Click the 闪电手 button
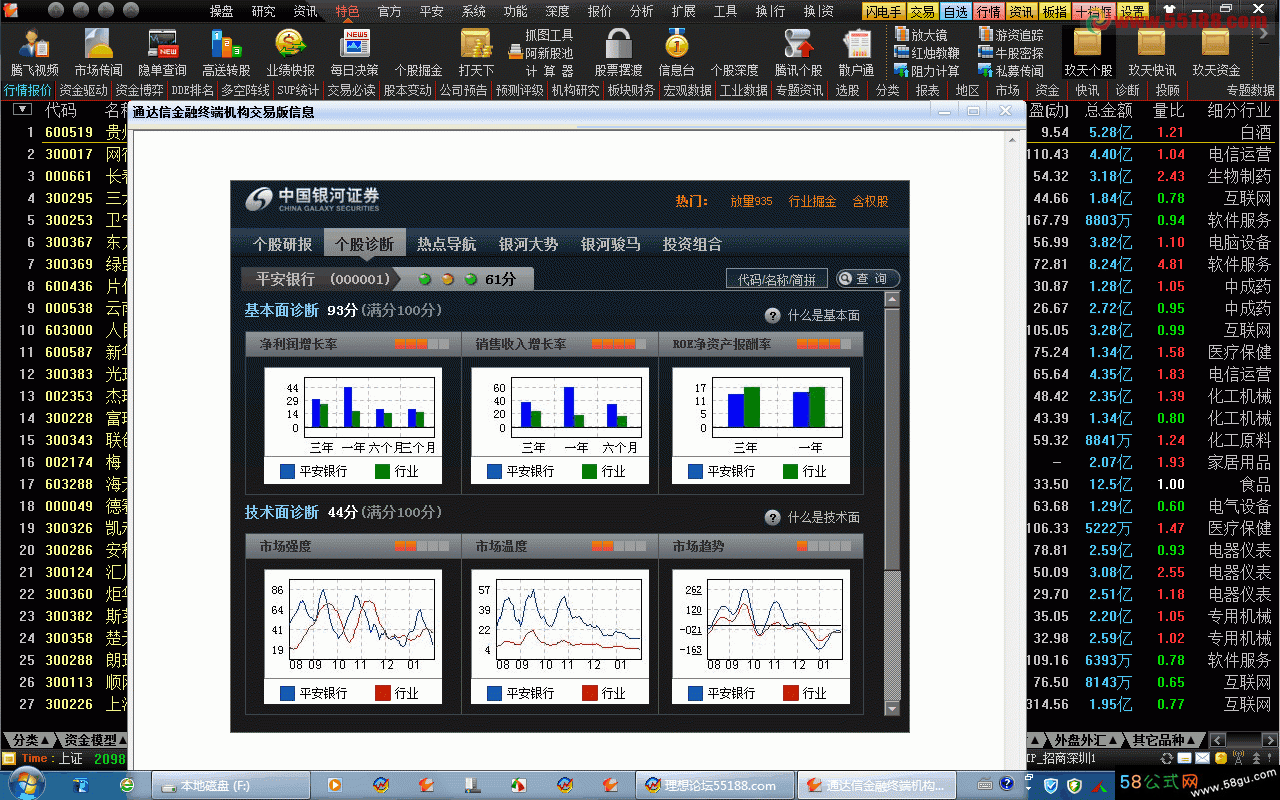Image resolution: width=1280 pixels, height=800 pixels. pos(884,11)
